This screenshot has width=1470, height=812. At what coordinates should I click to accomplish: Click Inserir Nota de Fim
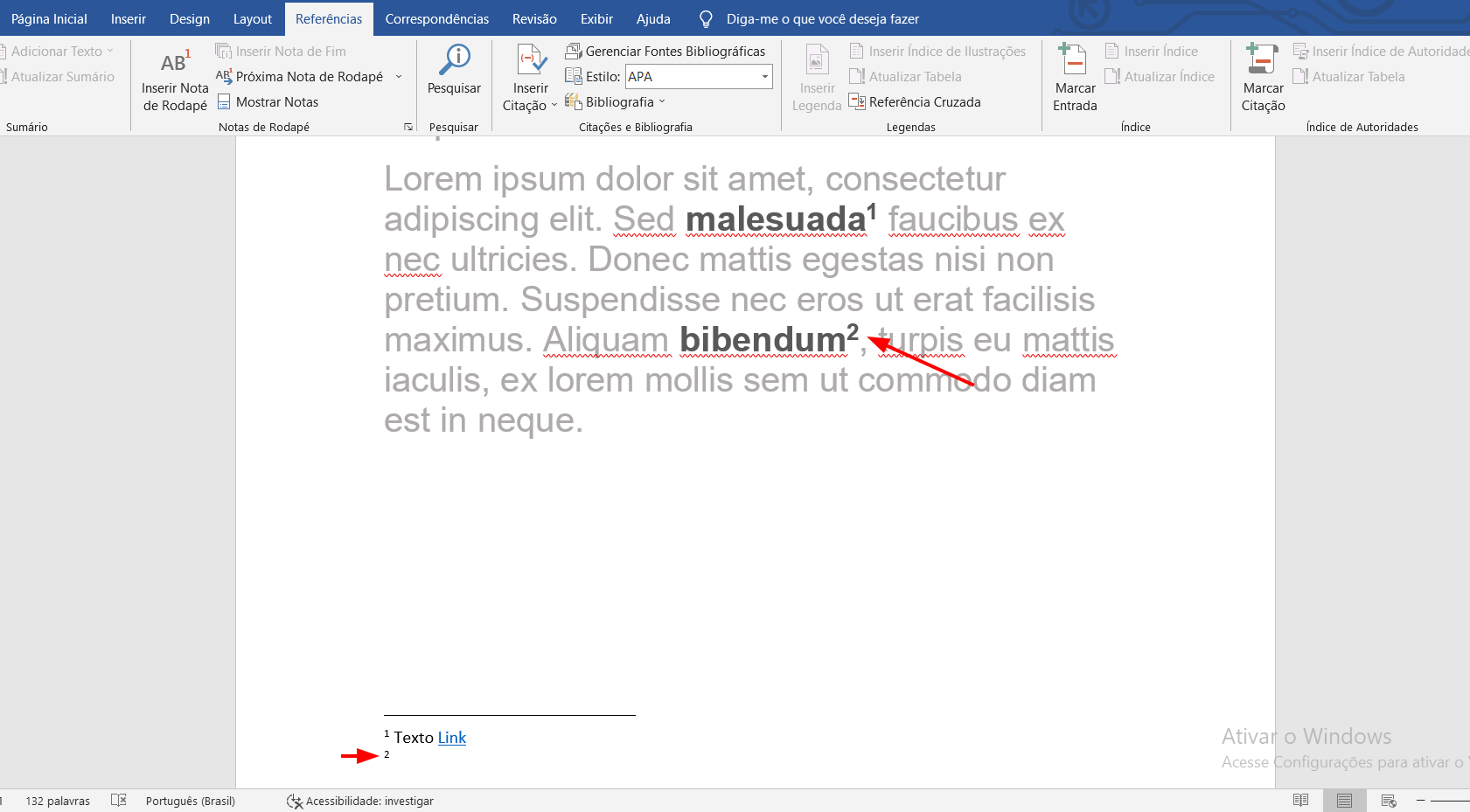tap(281, 52)
